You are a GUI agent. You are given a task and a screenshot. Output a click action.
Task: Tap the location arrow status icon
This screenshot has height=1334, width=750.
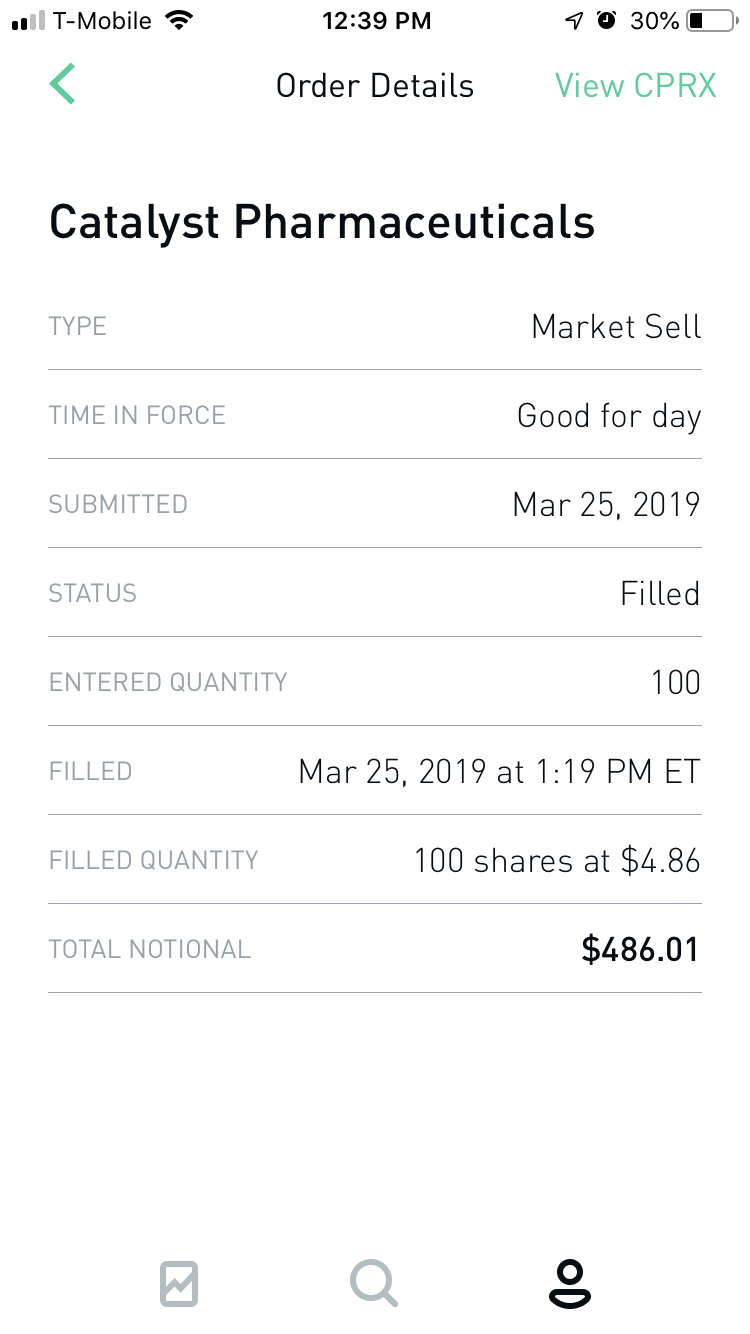(x=573, y=20)
